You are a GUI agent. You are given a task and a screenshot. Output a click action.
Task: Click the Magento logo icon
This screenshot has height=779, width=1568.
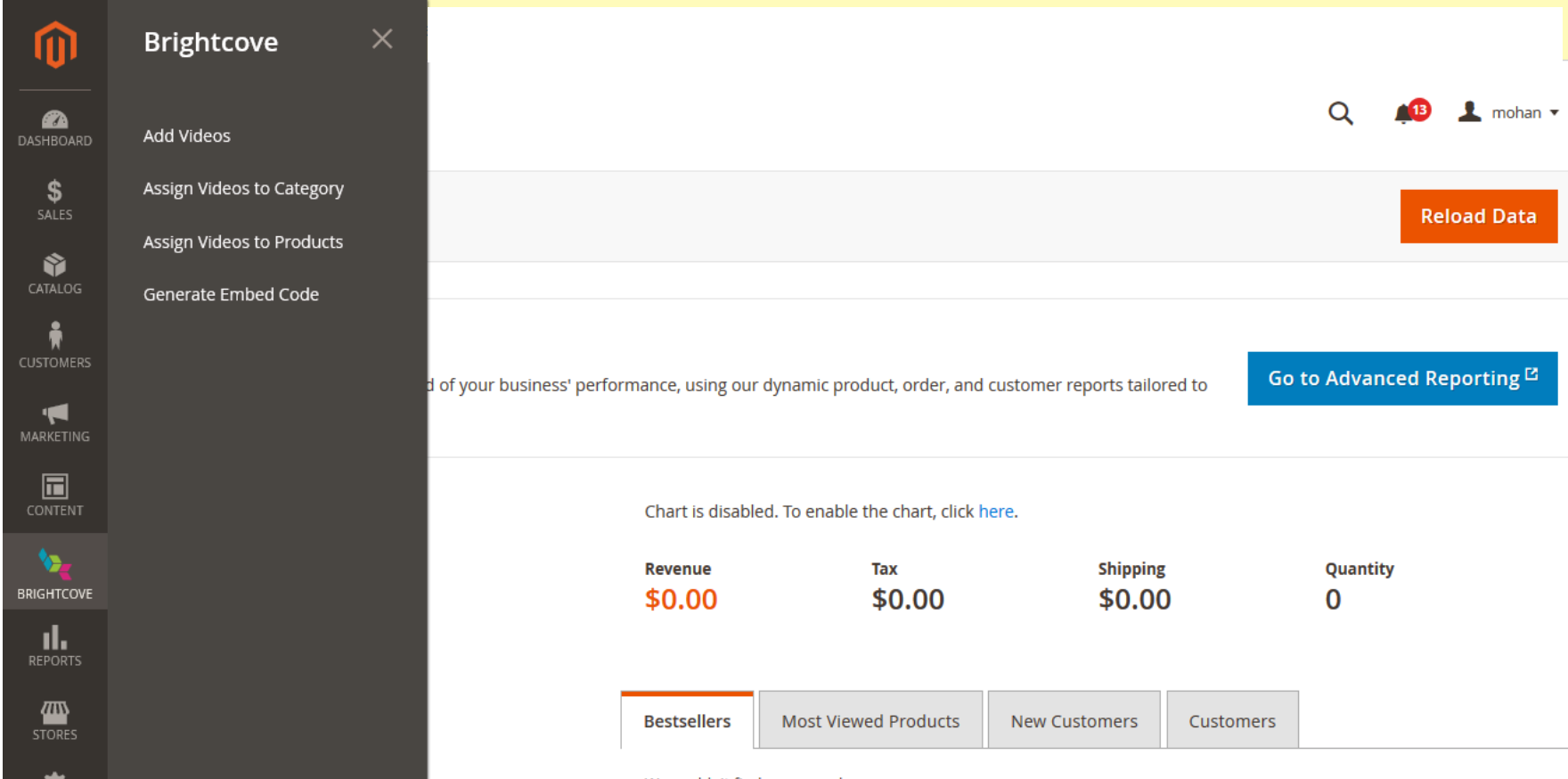55,45
